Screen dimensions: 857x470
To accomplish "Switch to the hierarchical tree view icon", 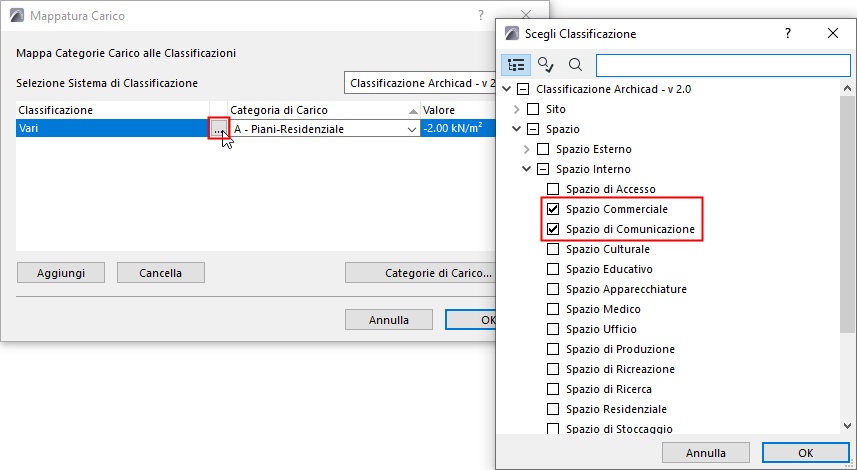I will [517, 65].
